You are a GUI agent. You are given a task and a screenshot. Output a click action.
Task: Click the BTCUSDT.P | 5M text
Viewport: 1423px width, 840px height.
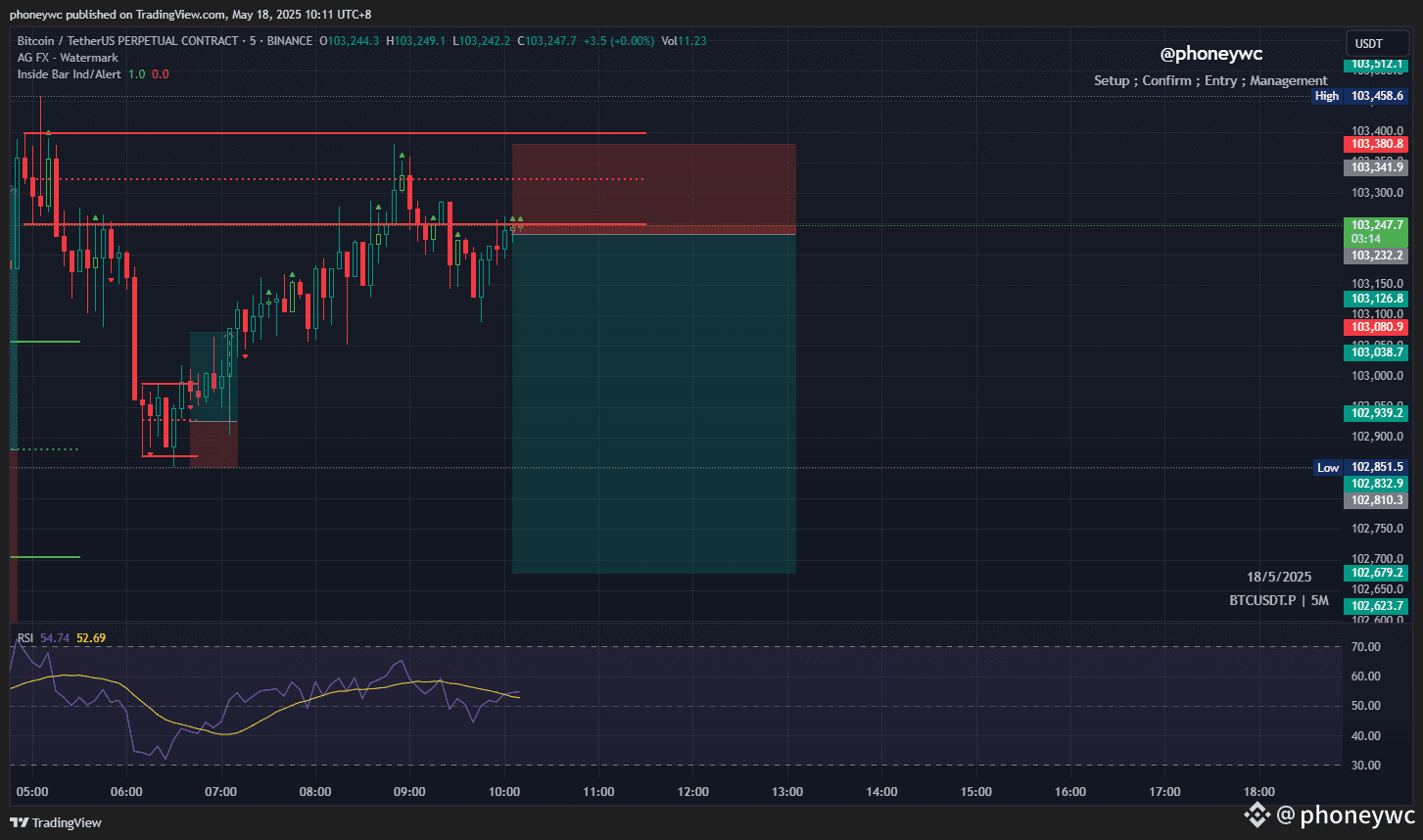1279,600
